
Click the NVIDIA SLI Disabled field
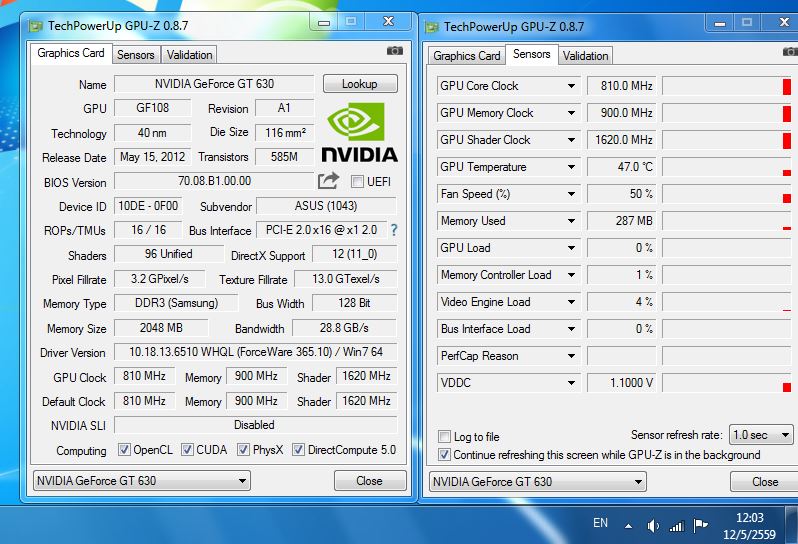[x=255, y=425]
